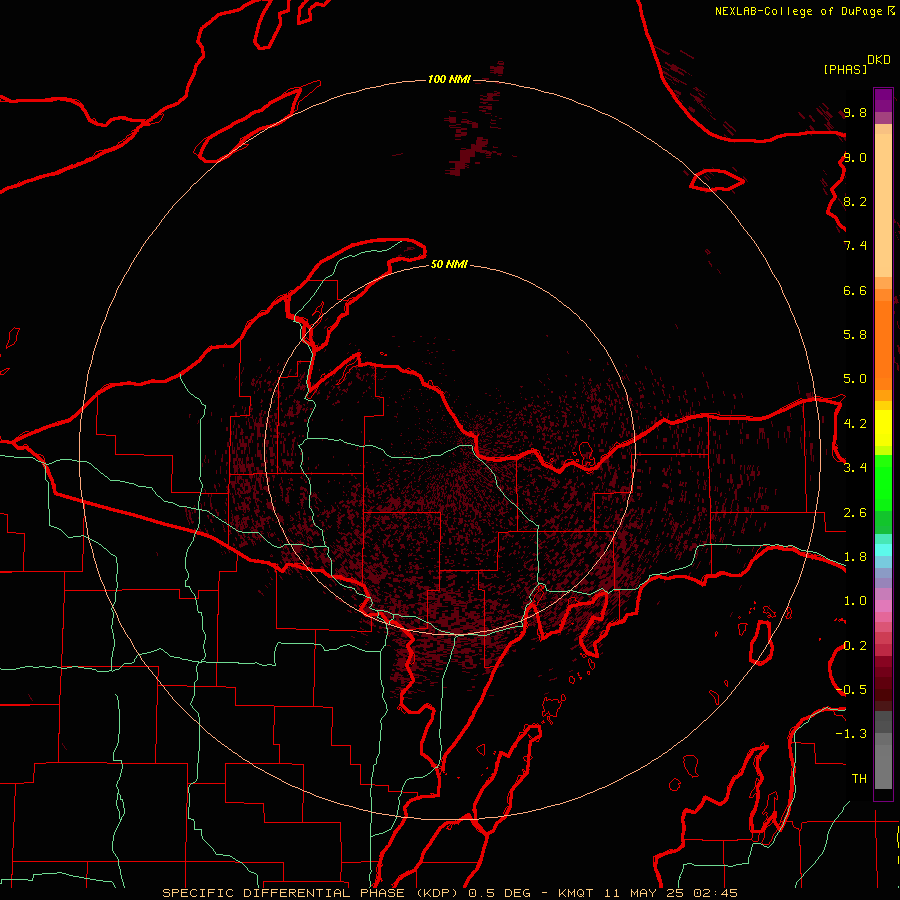900x900 pixels.
Task: Click the [PHAS] legend label
Action: 845,69
